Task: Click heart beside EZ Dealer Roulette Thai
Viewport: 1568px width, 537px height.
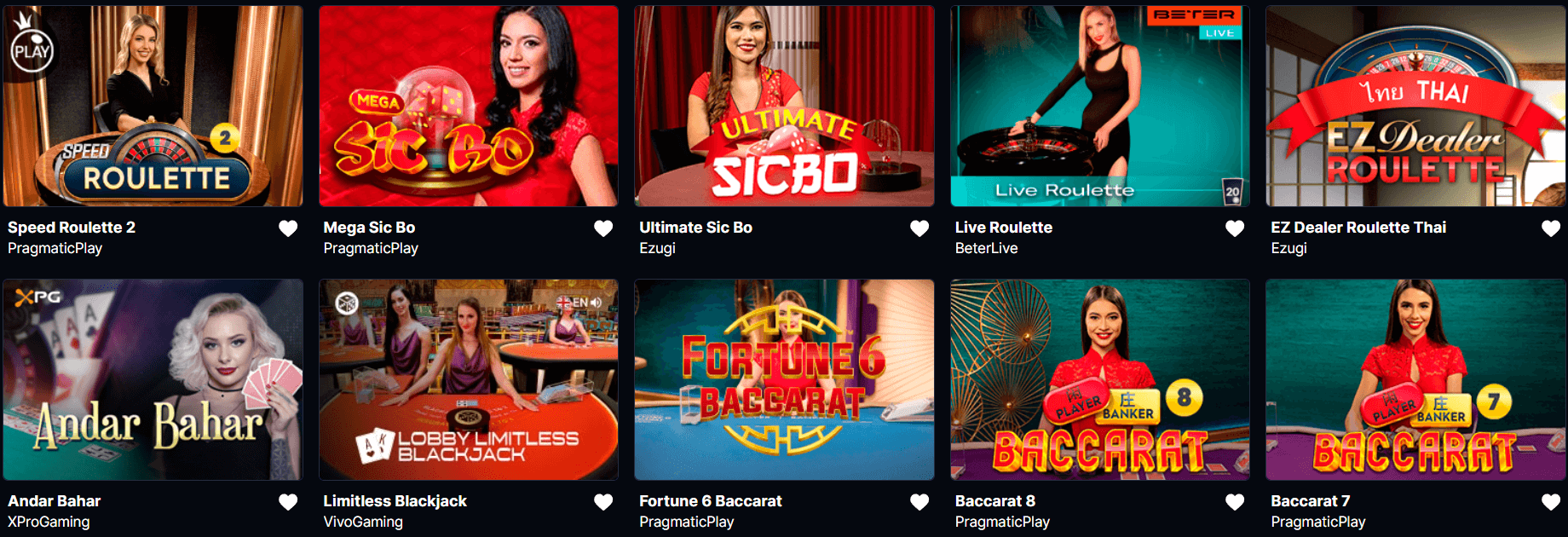Action: click(x=1551, y=228)
